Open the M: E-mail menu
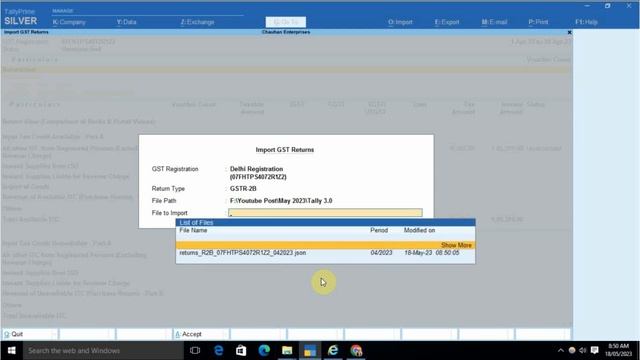The width and height of the screenshot is (640, 360). 494,22
